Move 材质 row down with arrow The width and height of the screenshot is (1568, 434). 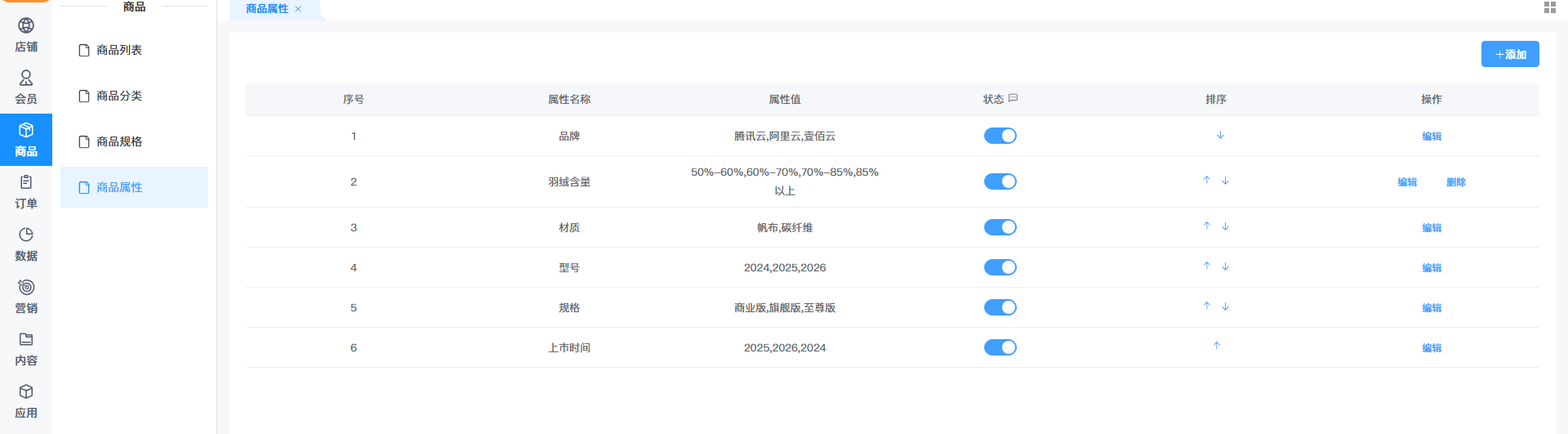(1225, 226)
